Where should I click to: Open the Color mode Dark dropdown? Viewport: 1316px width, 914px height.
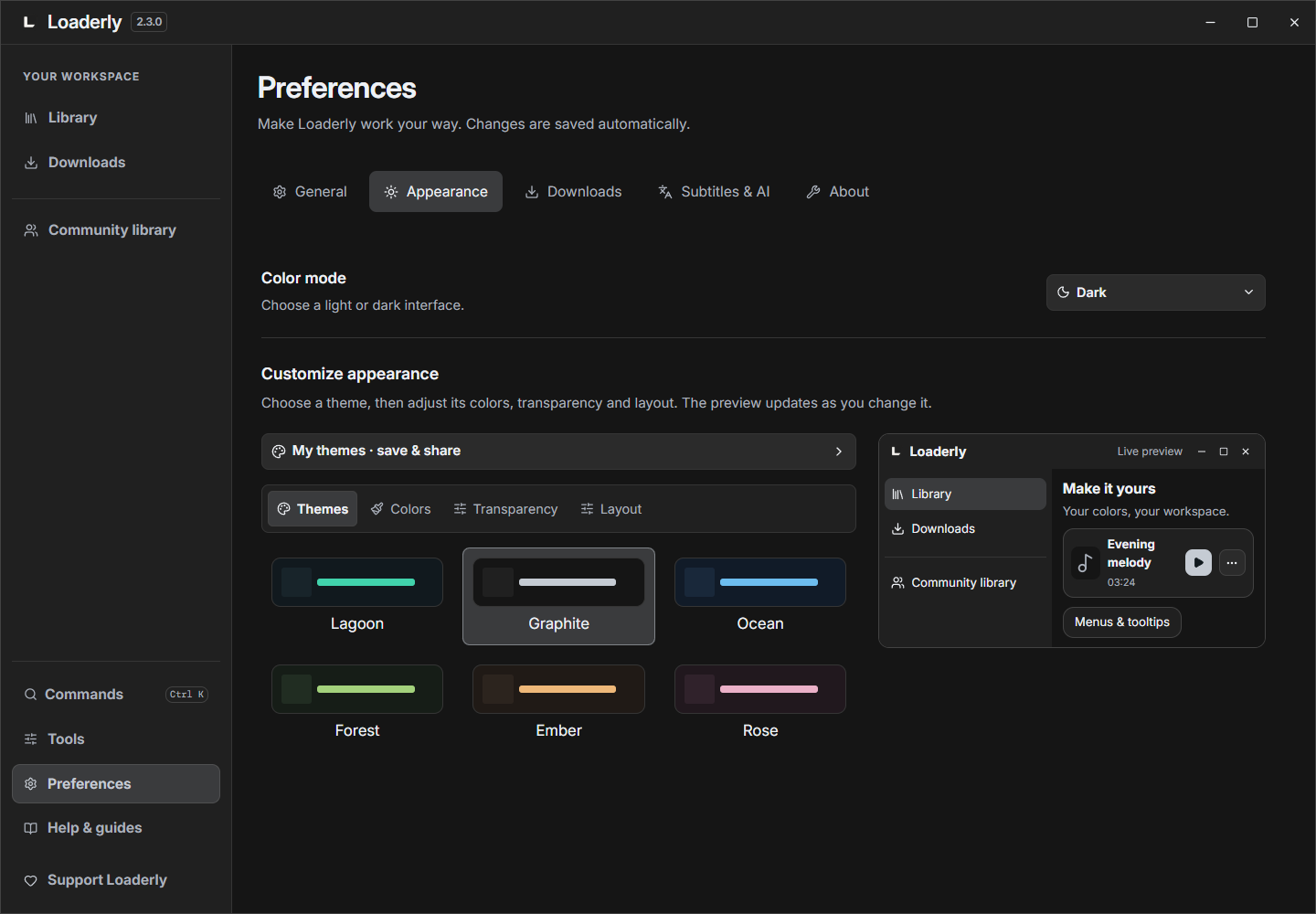point(1155,292)
